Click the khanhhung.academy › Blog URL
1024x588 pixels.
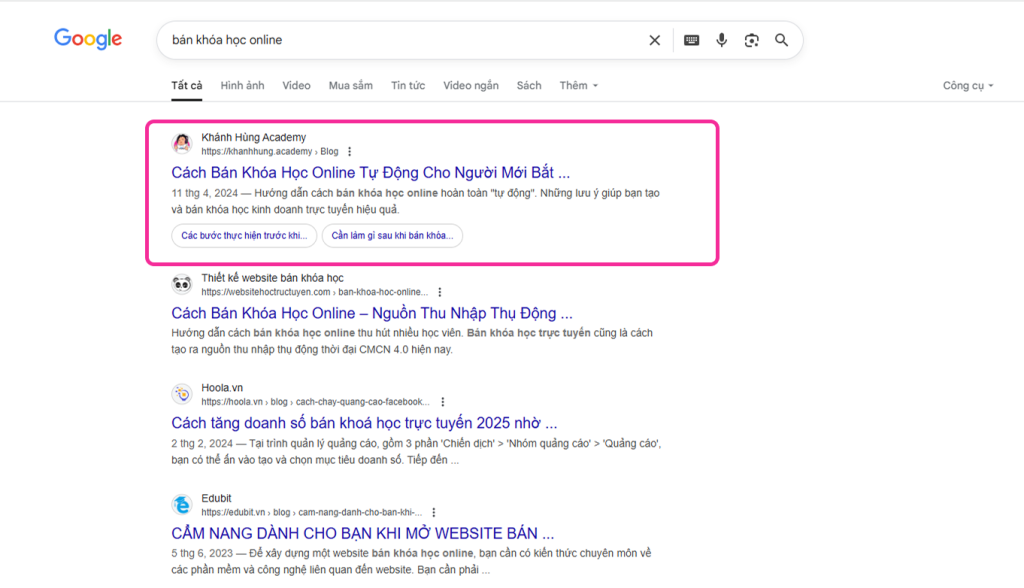270,152
